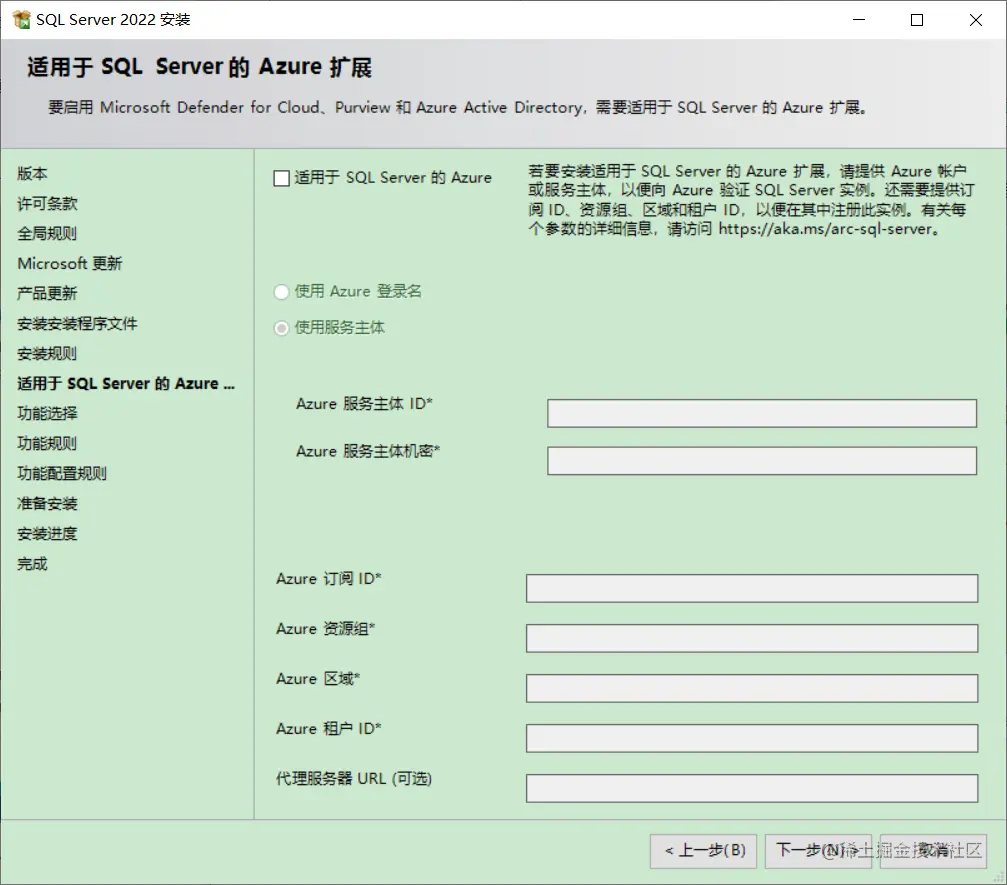Click the Azure 订阅 ID input field
The height and width of the screenshot is (885, 1007).
[x=751, y=588]
